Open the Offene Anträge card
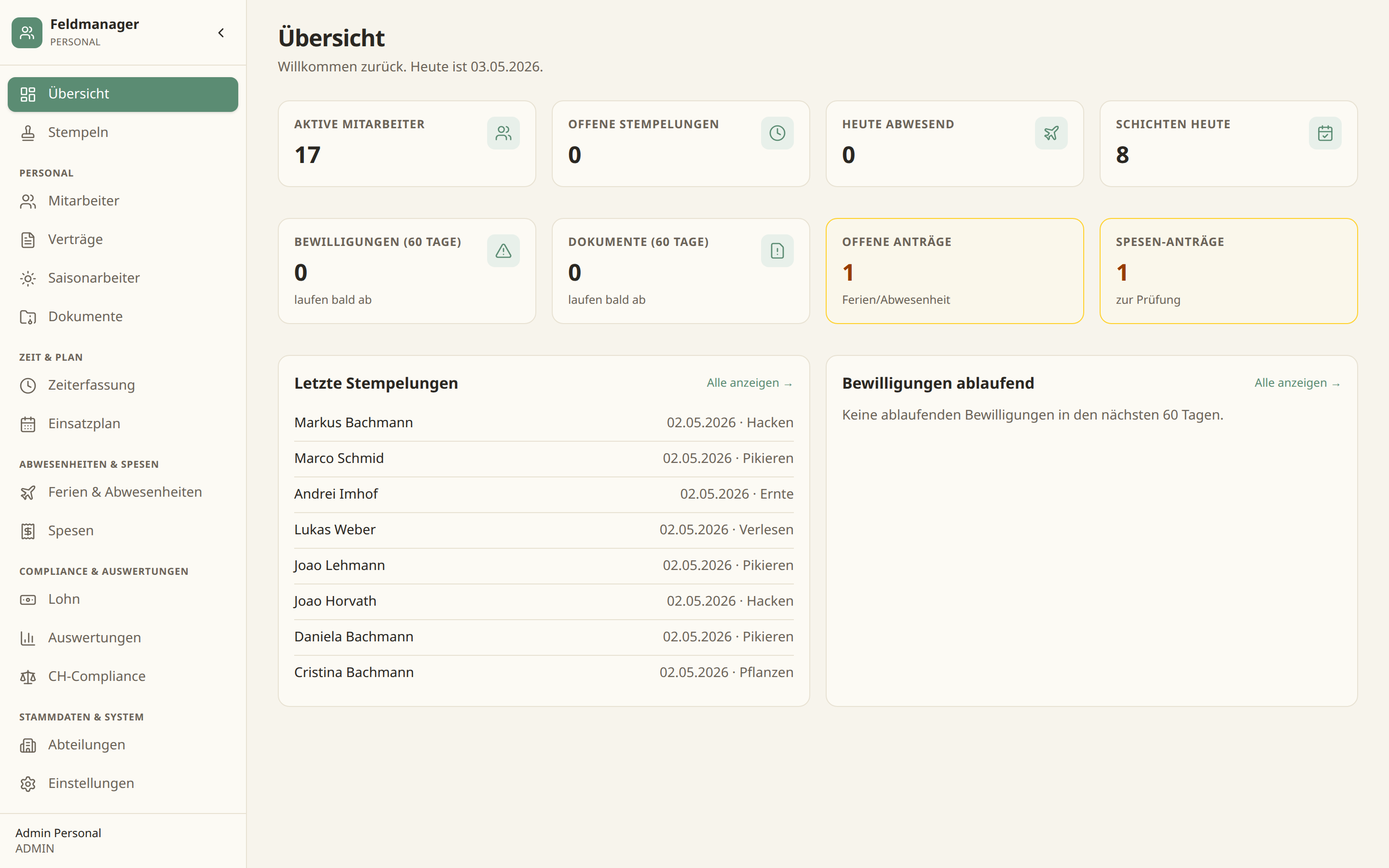The image size is (1389, 868). [954, 271]
